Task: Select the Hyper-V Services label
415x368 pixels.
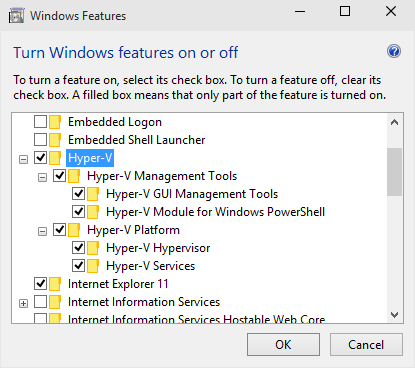Action: click(151, 266)
